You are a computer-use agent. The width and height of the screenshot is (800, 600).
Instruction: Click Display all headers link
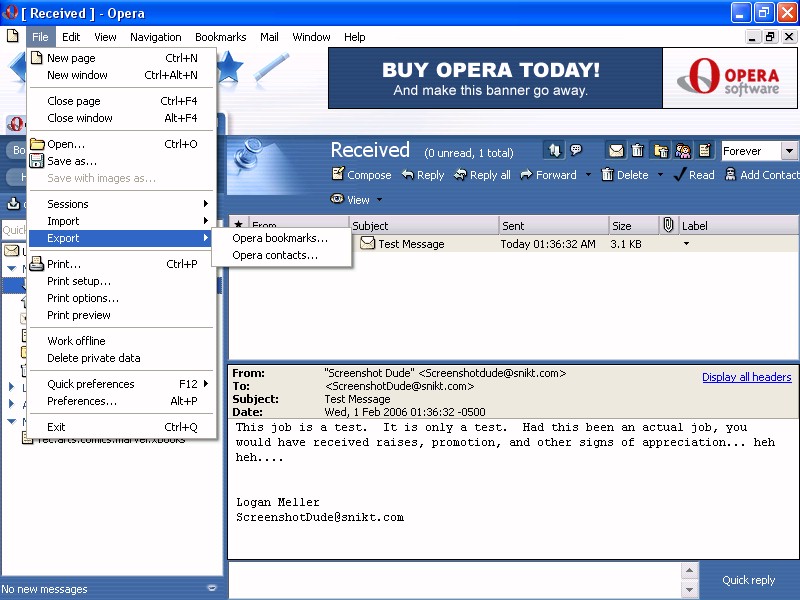[746, 377]
